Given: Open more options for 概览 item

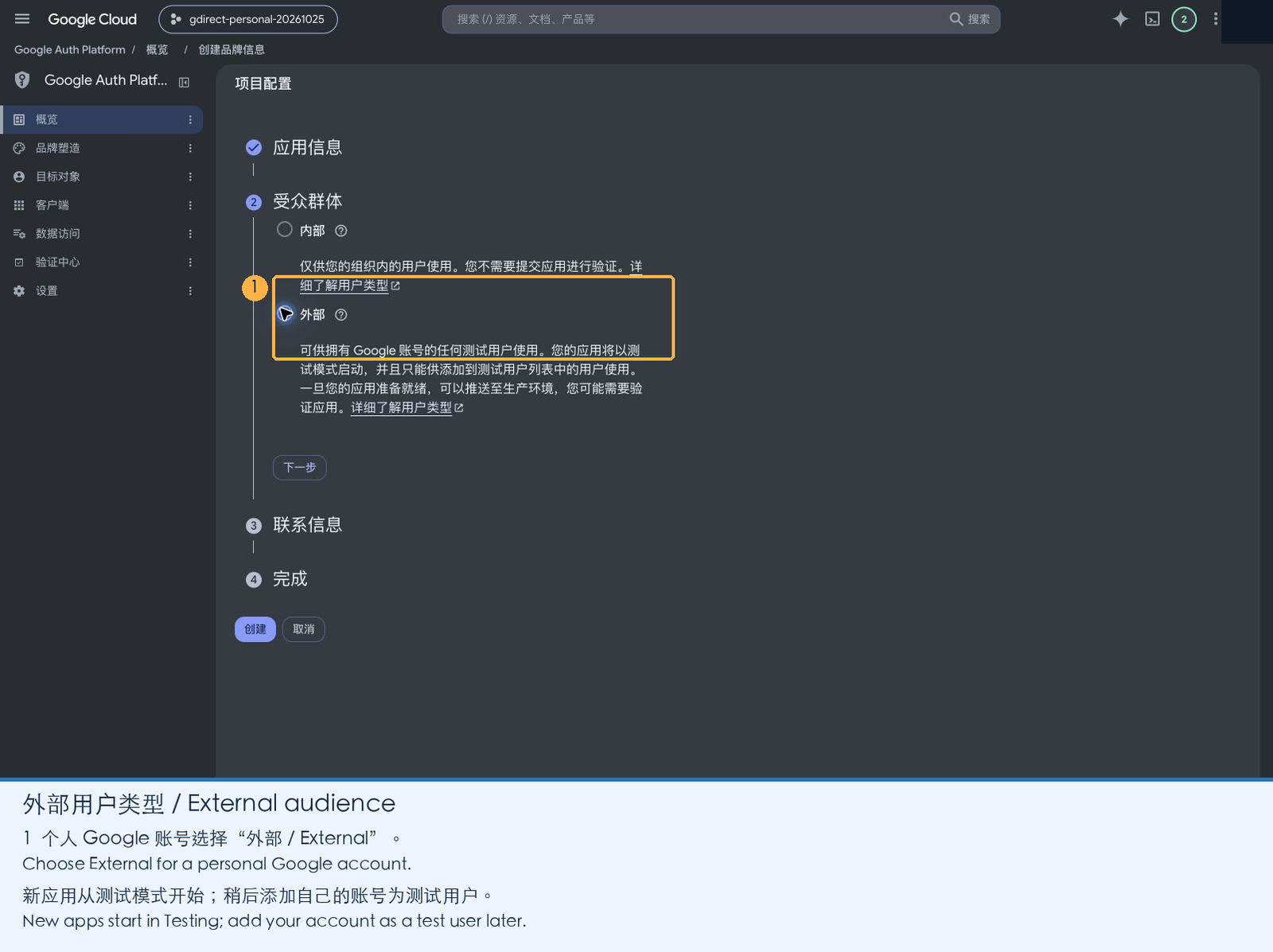Looking at the screenshot, I should pos(190,119).
